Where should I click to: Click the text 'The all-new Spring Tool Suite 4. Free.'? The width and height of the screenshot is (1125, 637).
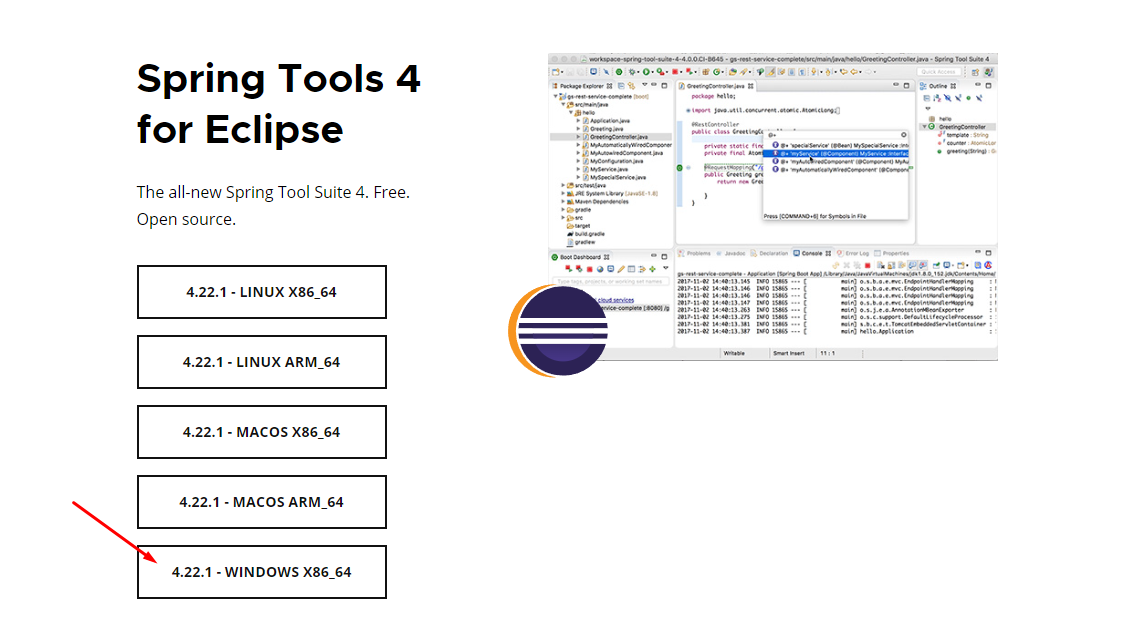click(273, 192)
